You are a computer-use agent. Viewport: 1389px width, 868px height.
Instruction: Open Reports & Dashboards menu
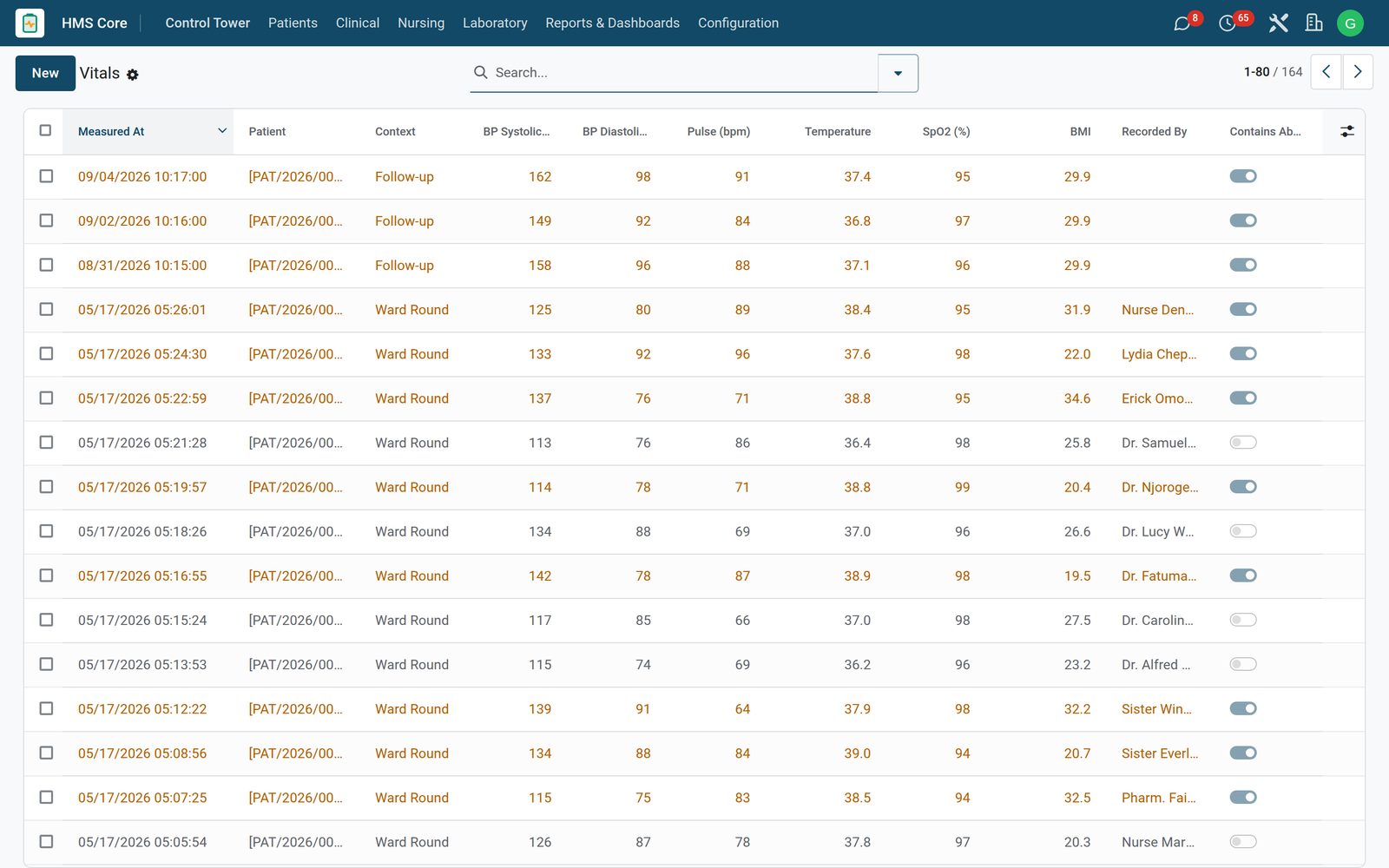pos(613,23)
